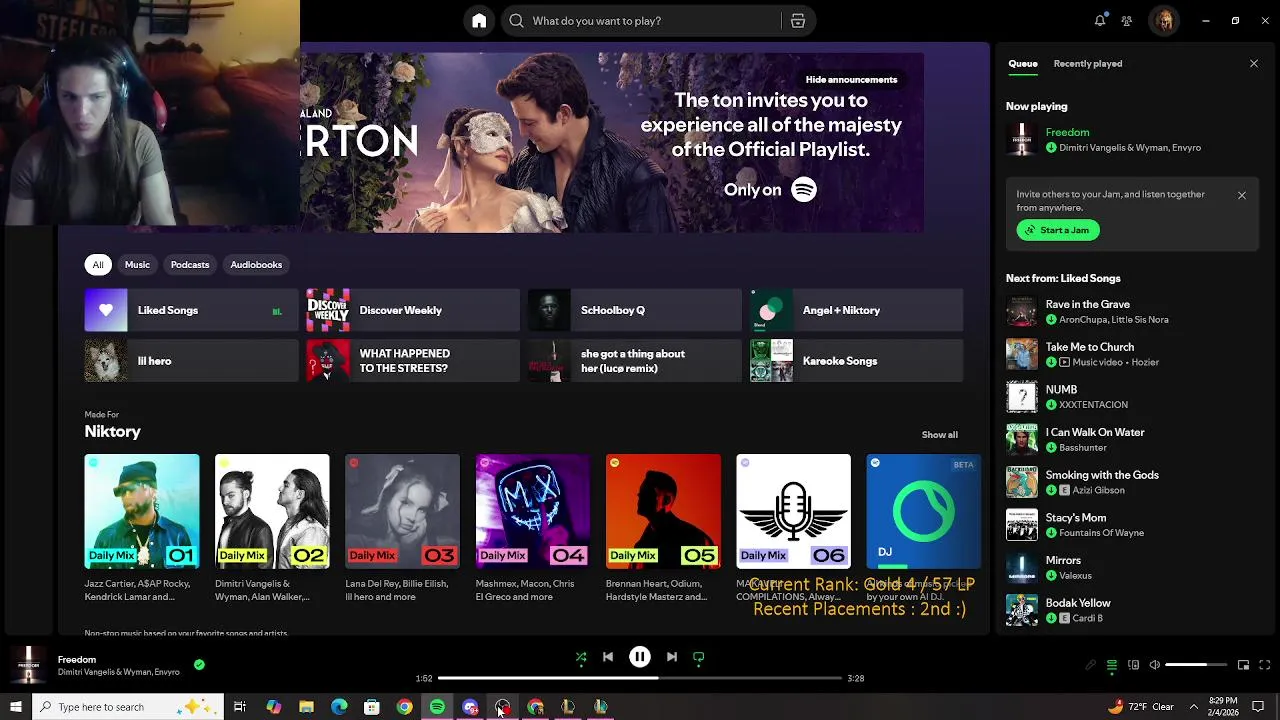Viewport: 1280px width, 720px height.
Task: Pause the current song
Action: pos(640,657)
